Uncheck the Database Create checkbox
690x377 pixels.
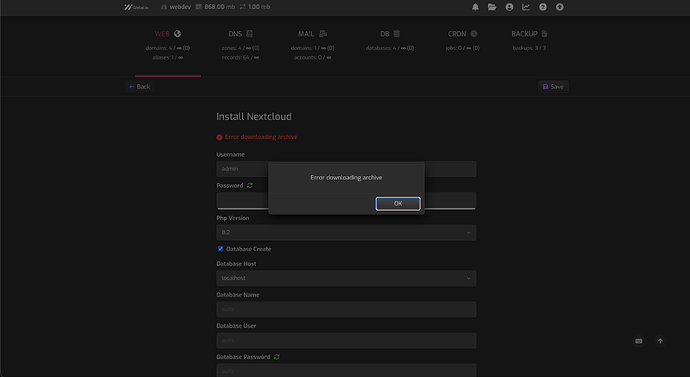click(220, 249)
